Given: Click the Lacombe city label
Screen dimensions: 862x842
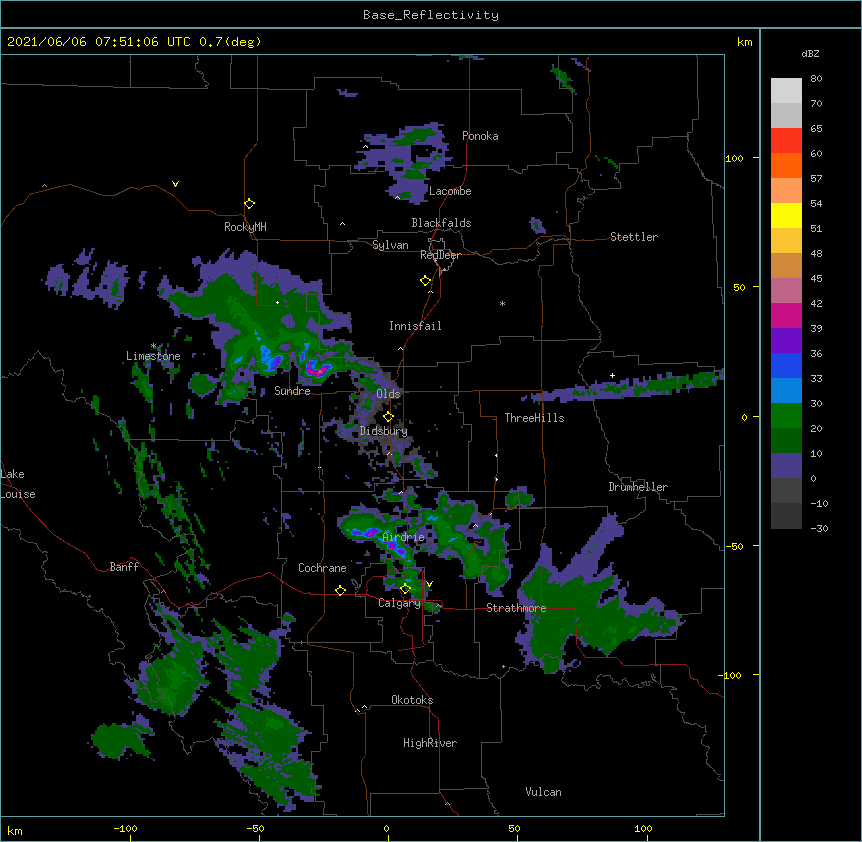Looking at the screenshot, I should (x=450, y=191).
